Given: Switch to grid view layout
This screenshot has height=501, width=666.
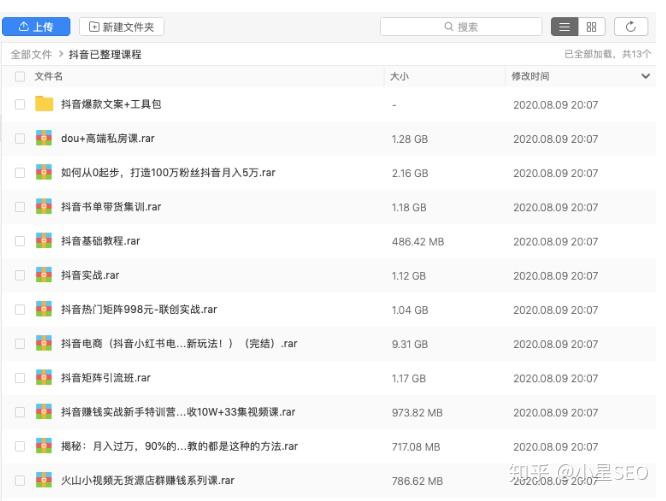Looking at the screenshot, I should pyautogui.click(x=591, y=27).
